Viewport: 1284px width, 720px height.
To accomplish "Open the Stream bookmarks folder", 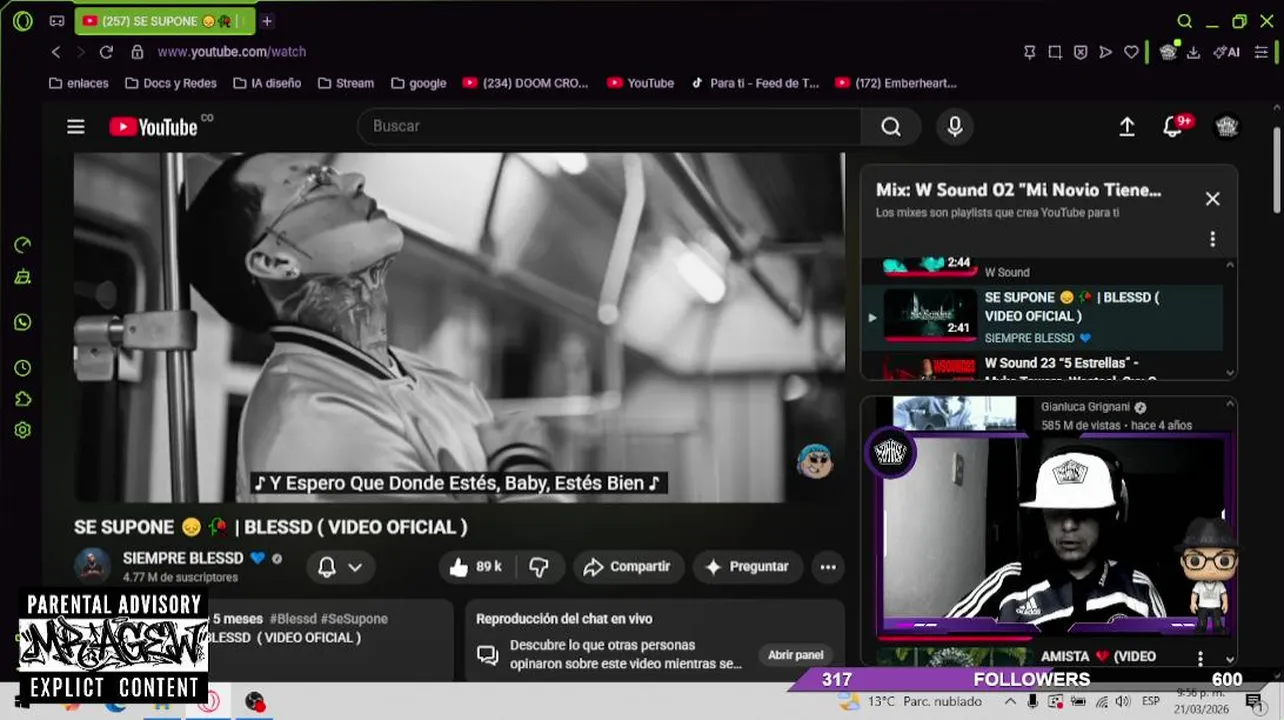I will (345, 83).
